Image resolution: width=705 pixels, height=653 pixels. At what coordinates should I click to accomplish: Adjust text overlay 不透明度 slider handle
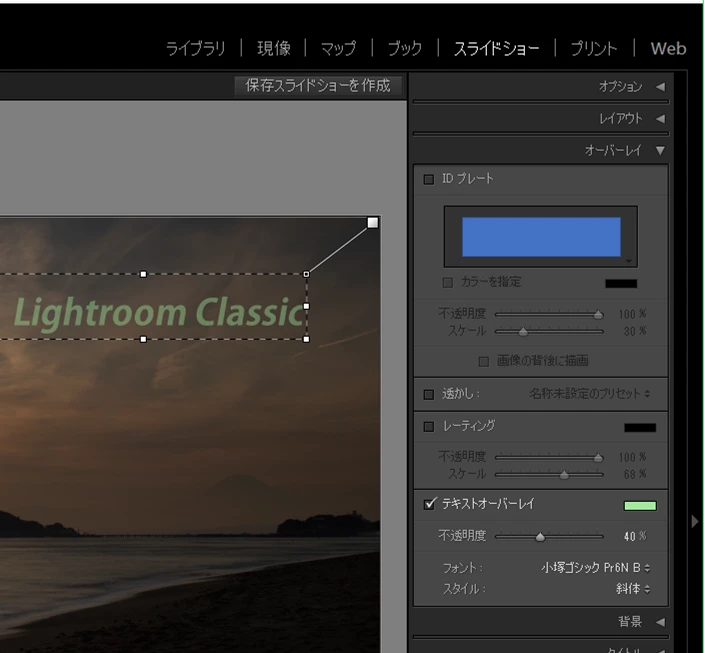[540, 537]
